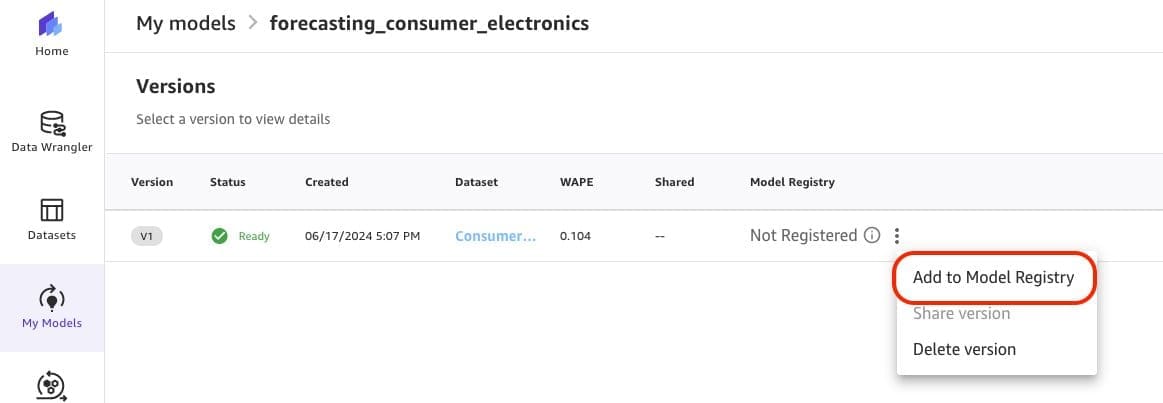The image size is (1163, 403).
Task: Click the Not Registered status text
Action: tap(803, 236)
